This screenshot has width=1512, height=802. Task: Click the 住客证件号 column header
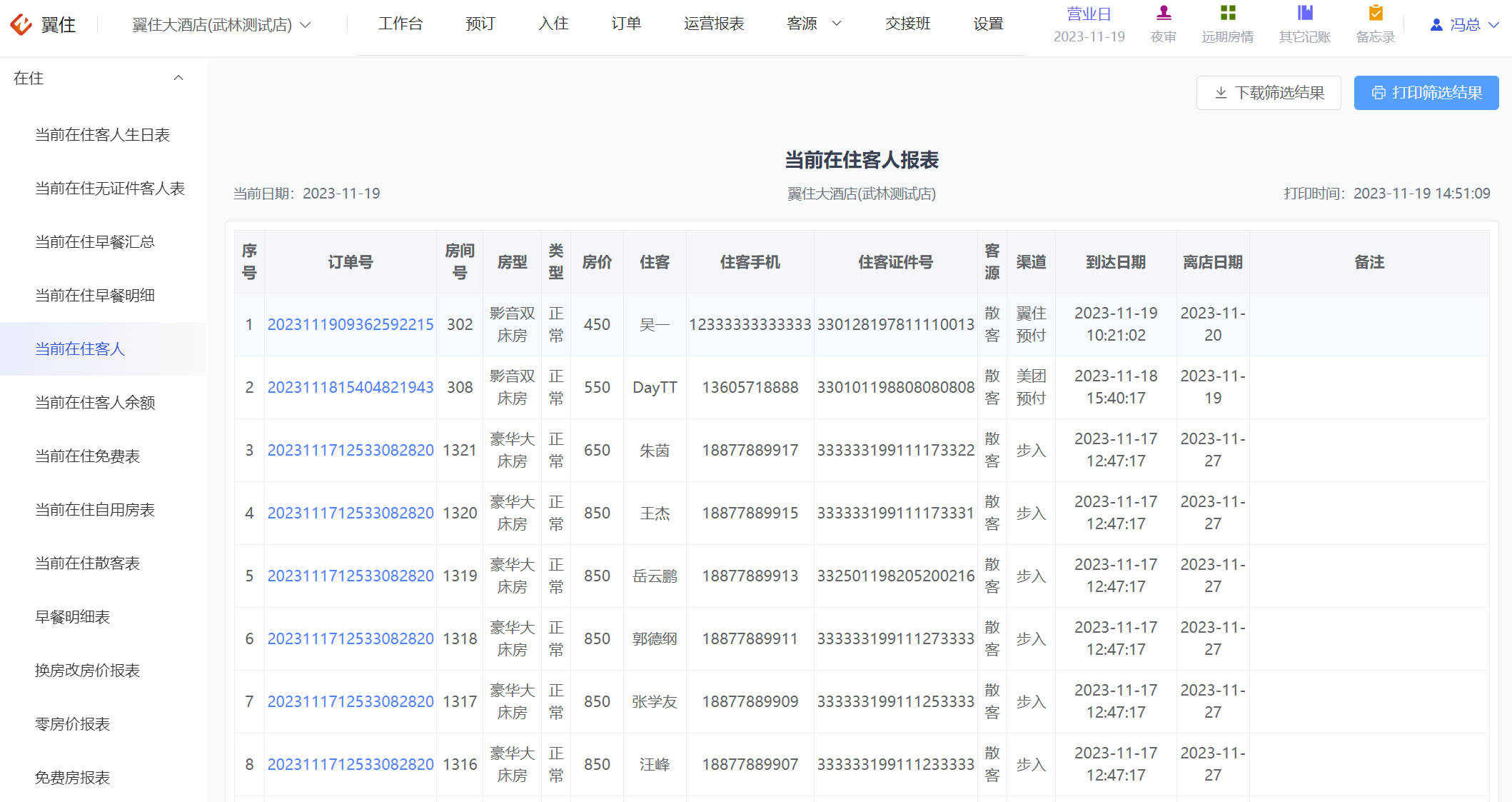[896, 262]
